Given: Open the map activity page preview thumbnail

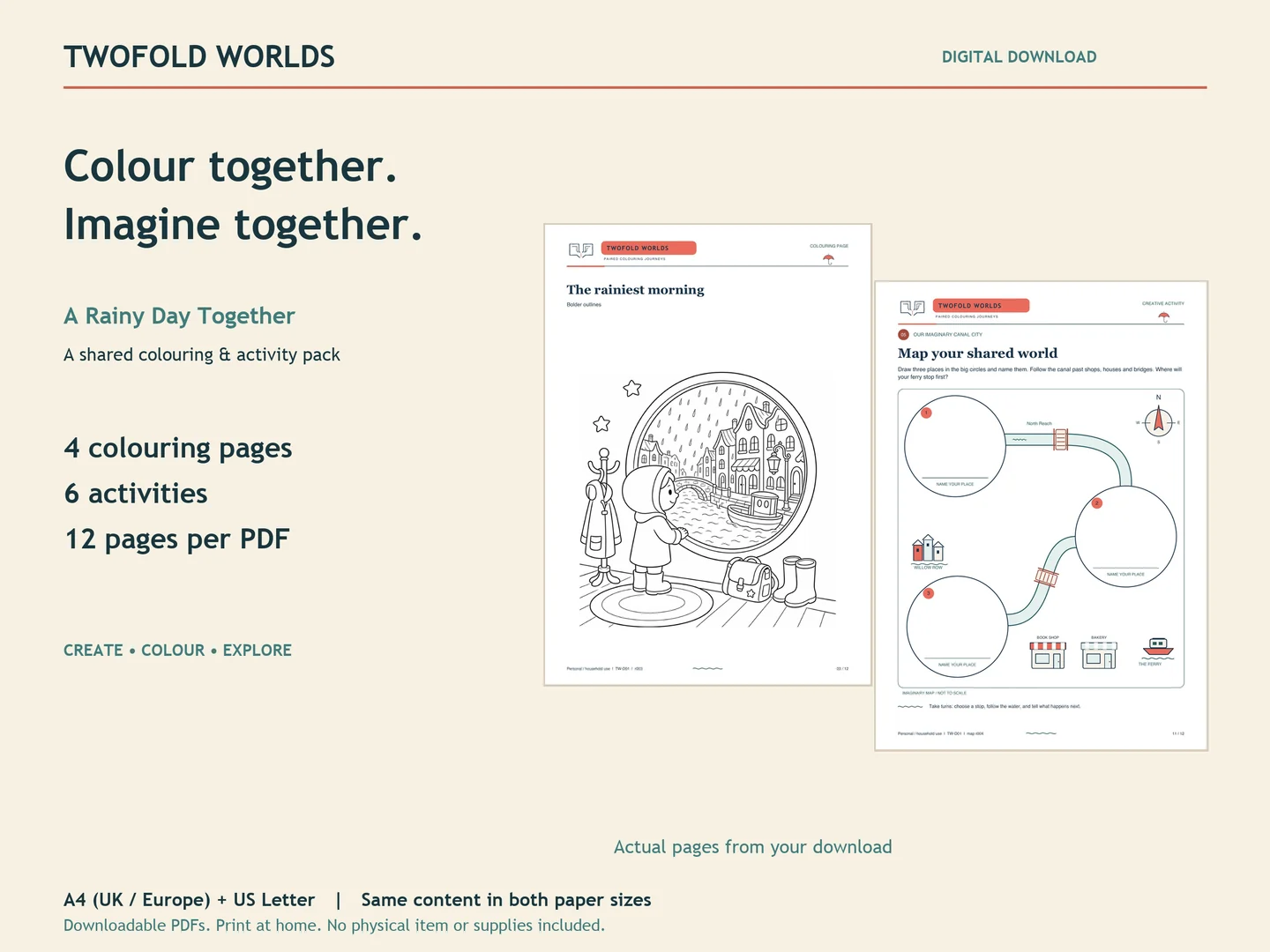Looking at the screenshot, I should (1041, 516).
